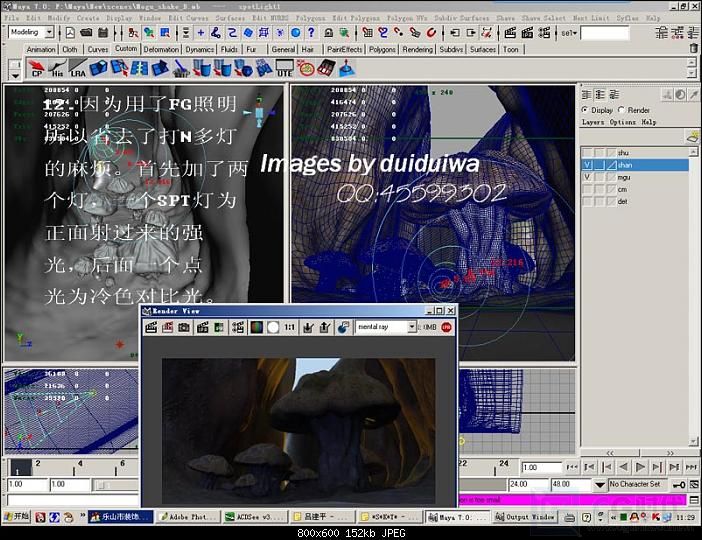
Task: Click the LRA shelf button
Action: click(77, 69)
